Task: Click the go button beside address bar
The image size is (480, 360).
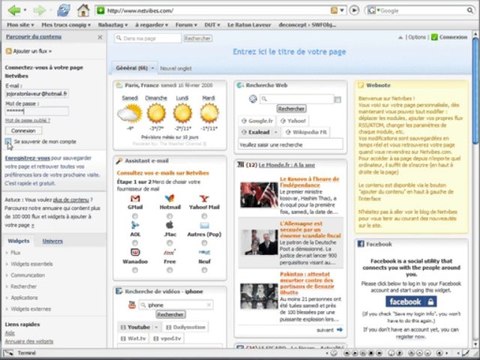Action: (x=354, y=11)
